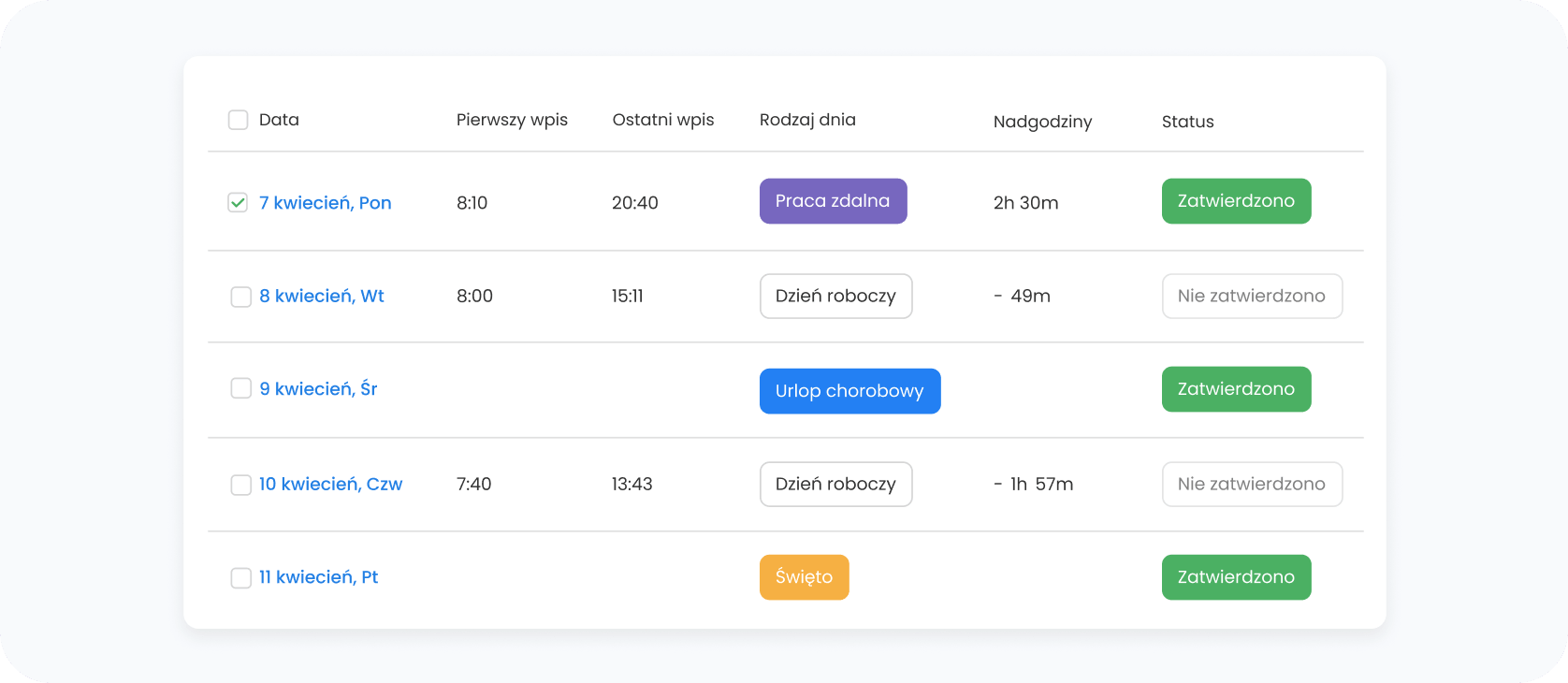Check the 10 kwiecień row checkbox
Viewport: 1568px width, 683px height.
[x=240, y=485]
